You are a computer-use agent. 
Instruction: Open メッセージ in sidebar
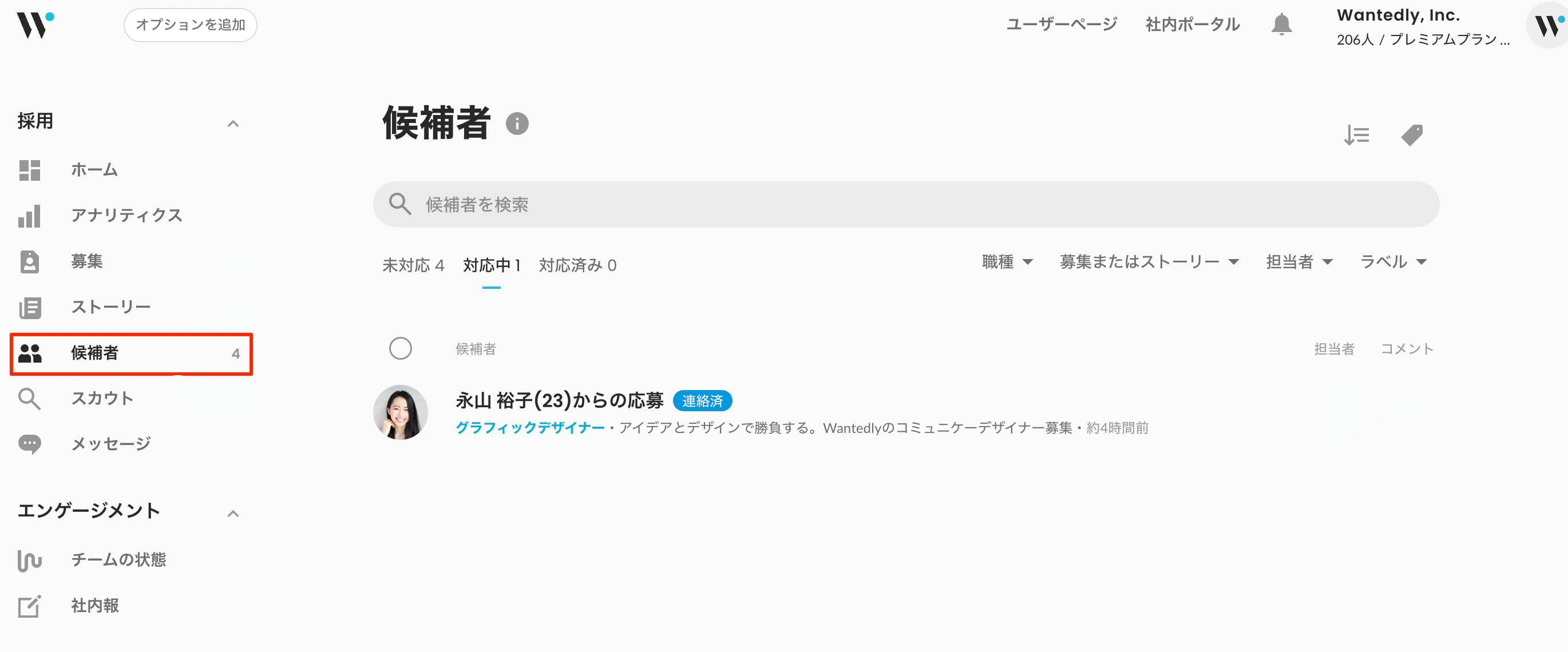pos(110,444)
